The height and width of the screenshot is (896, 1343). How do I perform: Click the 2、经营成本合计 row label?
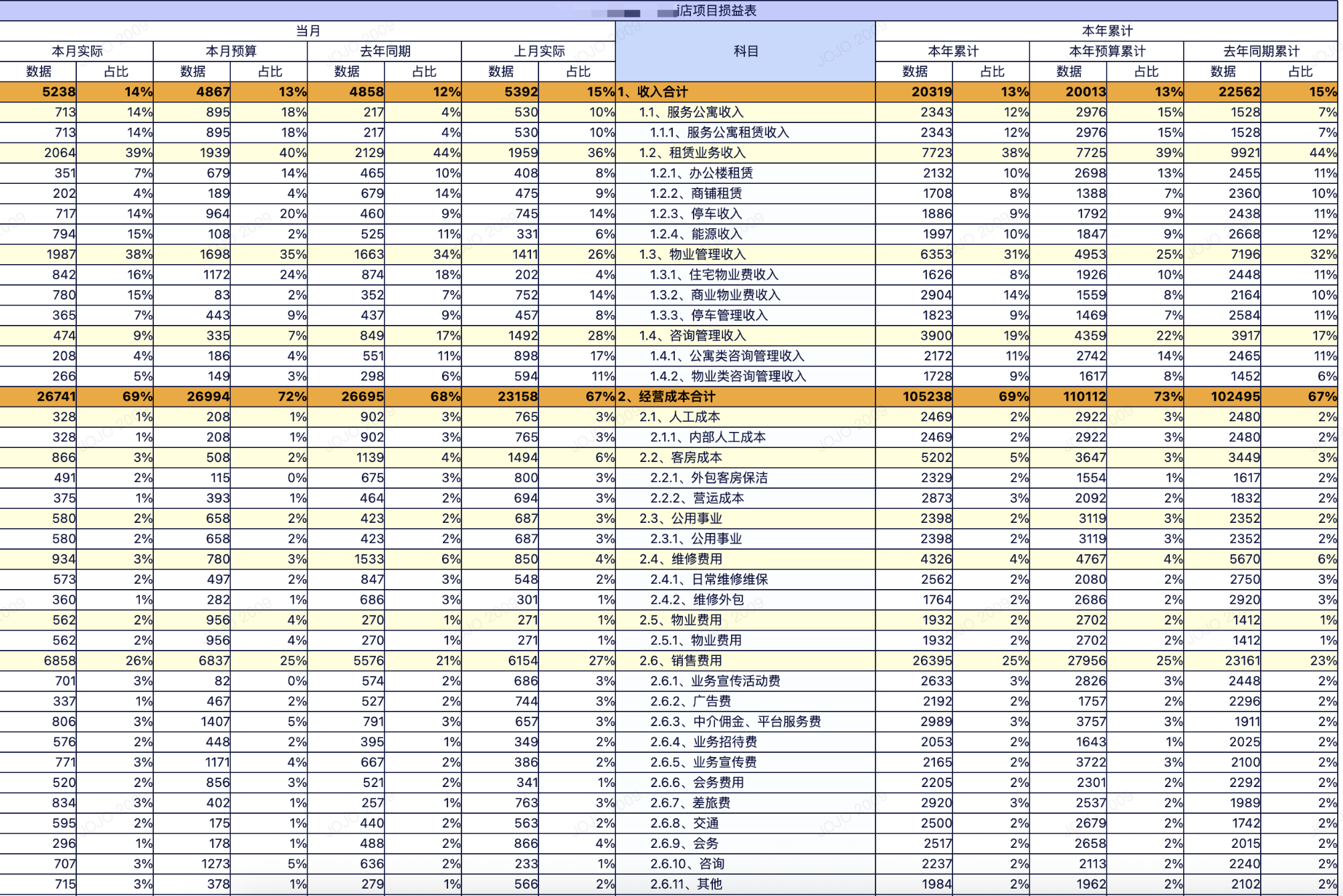click(x=666, y=397)
